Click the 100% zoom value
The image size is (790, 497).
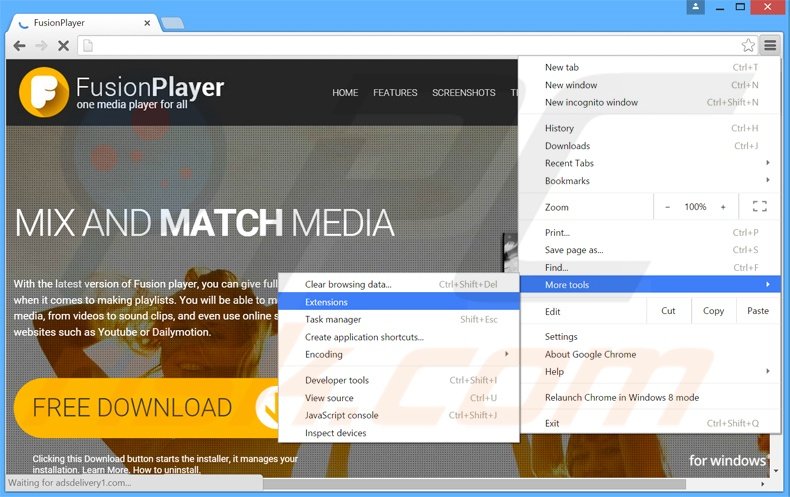pos(695,207)
